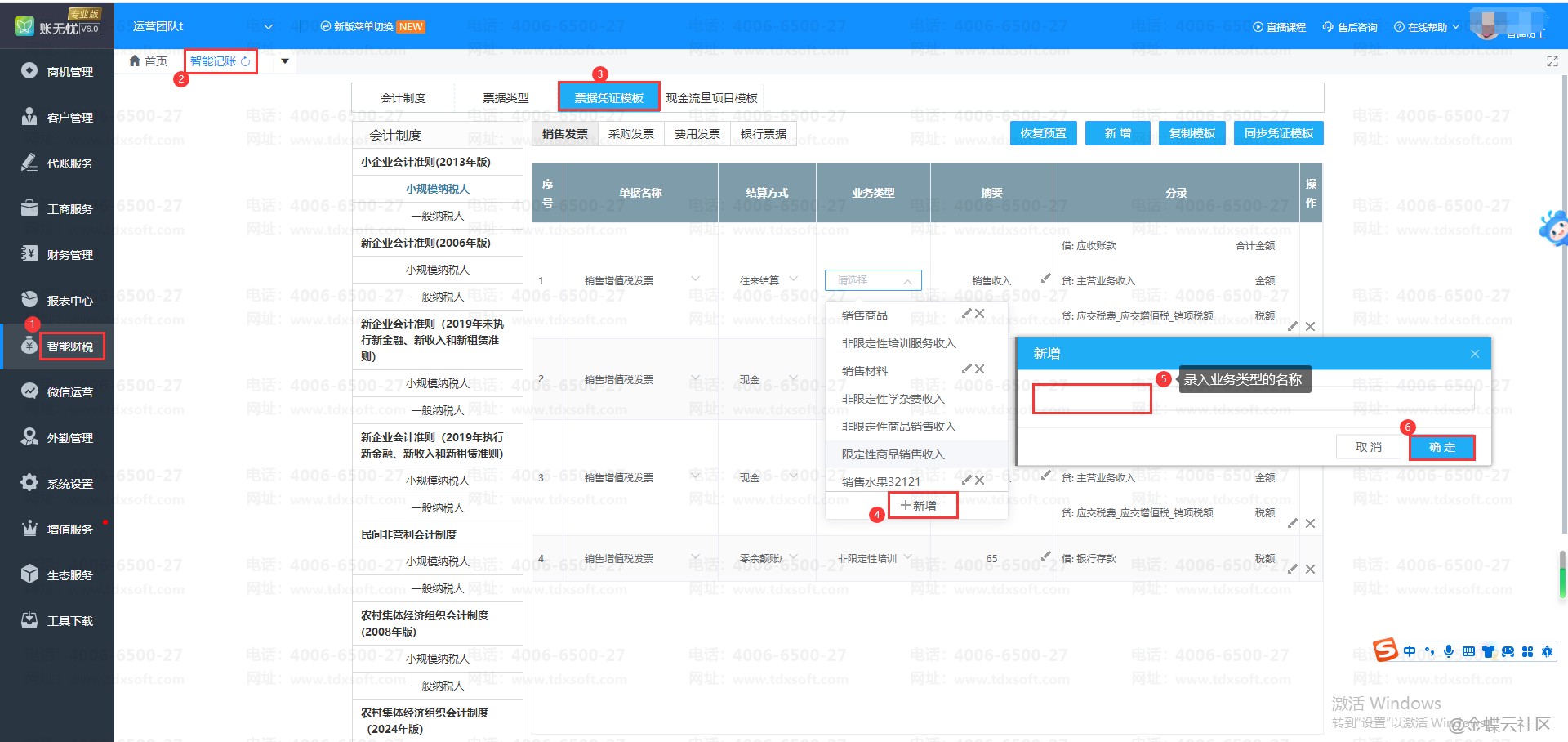1568x742 pixels.
Task: Delete the 销售水果32121 option with its X icon
Action: point(980,481)
